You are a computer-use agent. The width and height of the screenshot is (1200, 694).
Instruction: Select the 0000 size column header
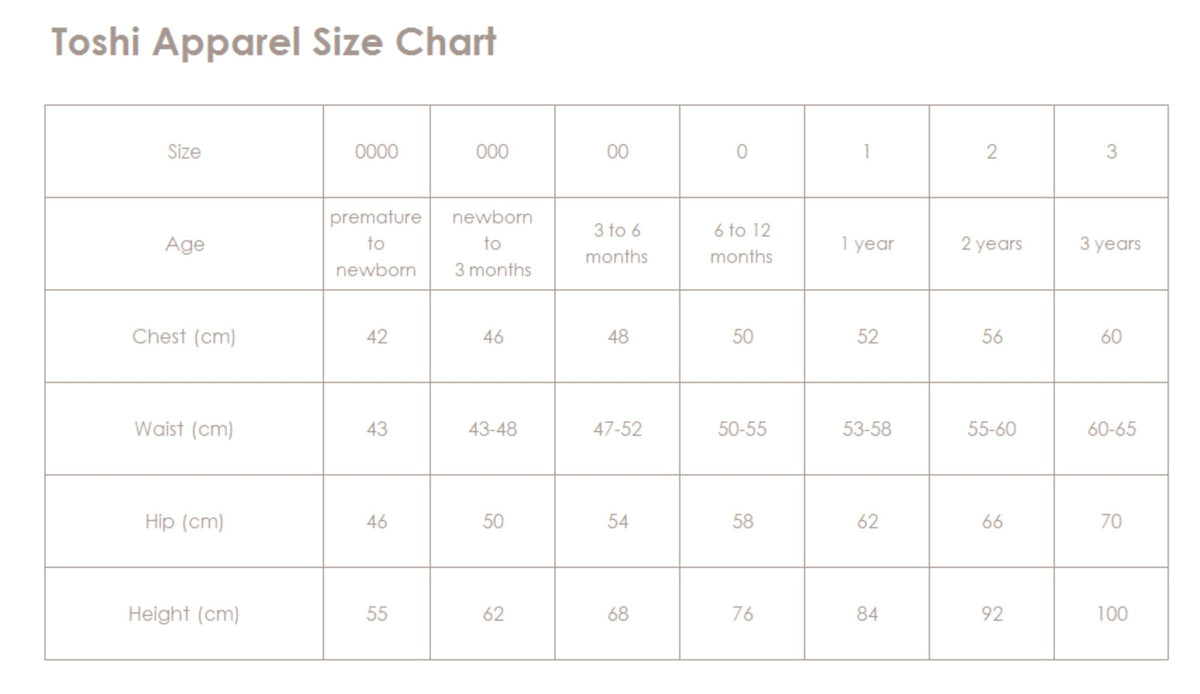(x=376, y=152)
